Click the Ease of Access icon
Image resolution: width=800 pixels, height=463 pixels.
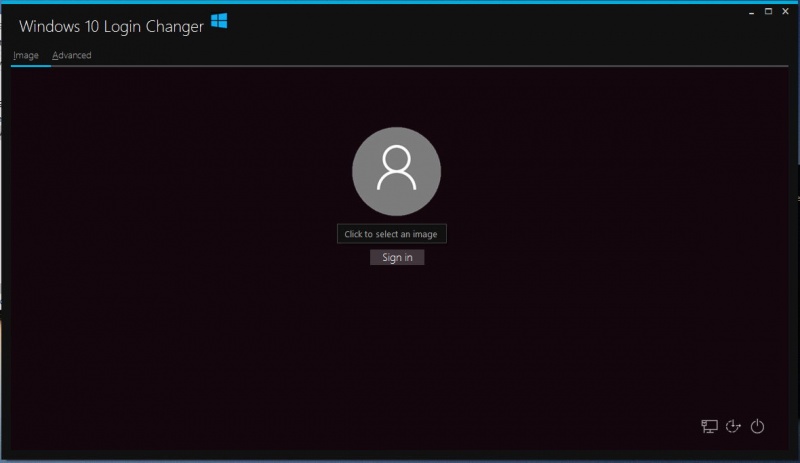(733, 427)
